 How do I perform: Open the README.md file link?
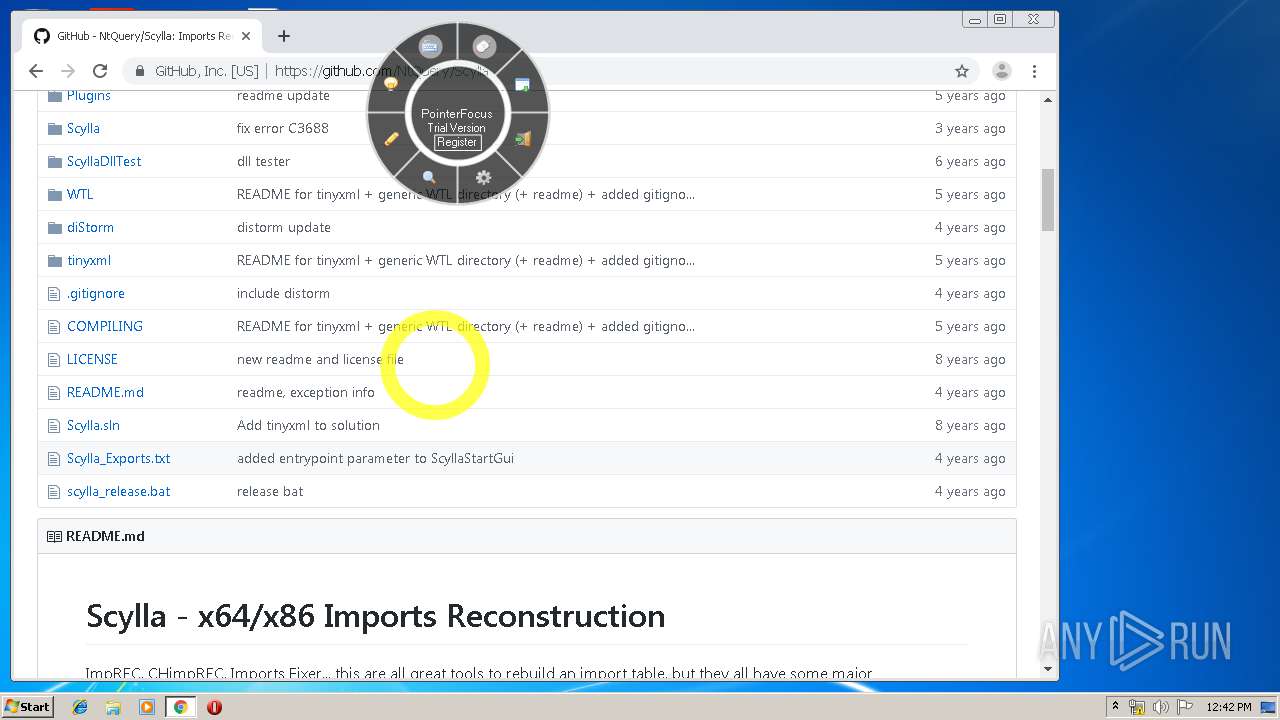105,392
